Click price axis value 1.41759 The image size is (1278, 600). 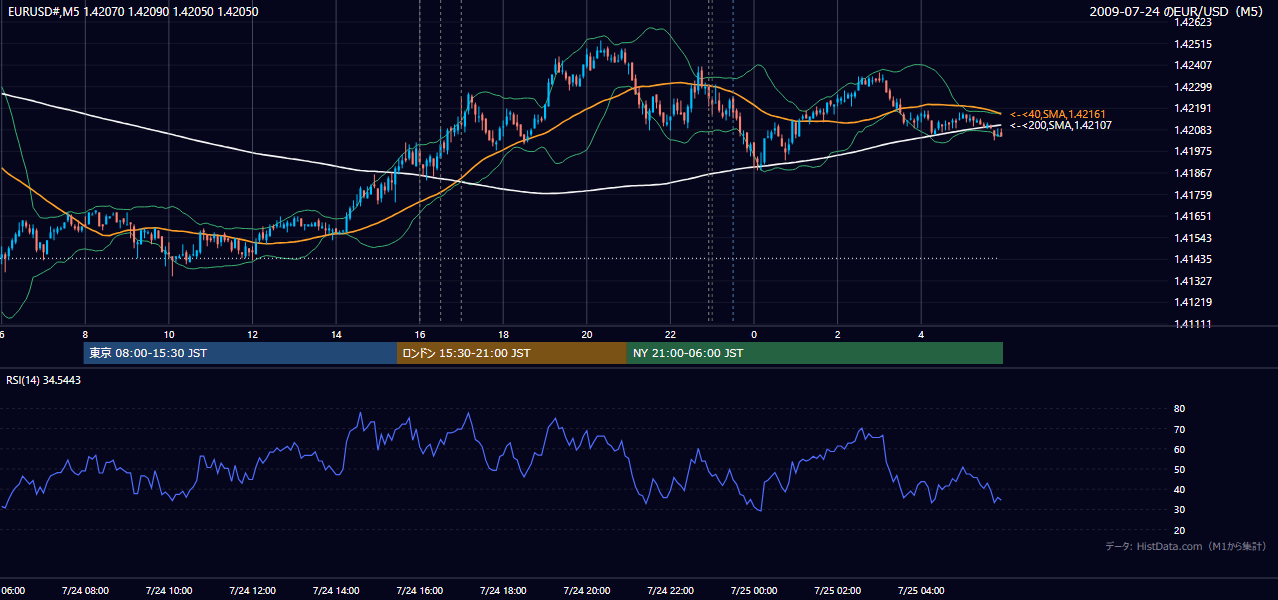(1193, 195)
